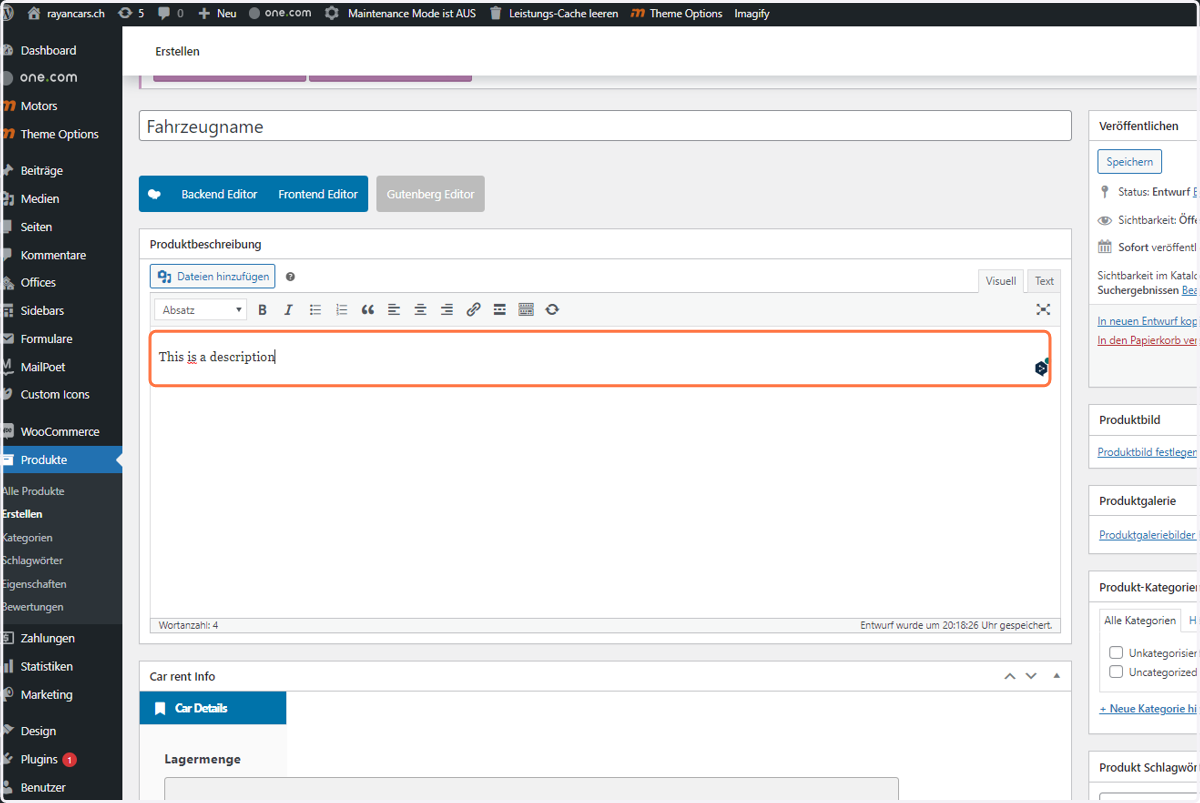Open the Car Details tab
This screenshot has height=803, width=1200.
(x=212, y=708)
